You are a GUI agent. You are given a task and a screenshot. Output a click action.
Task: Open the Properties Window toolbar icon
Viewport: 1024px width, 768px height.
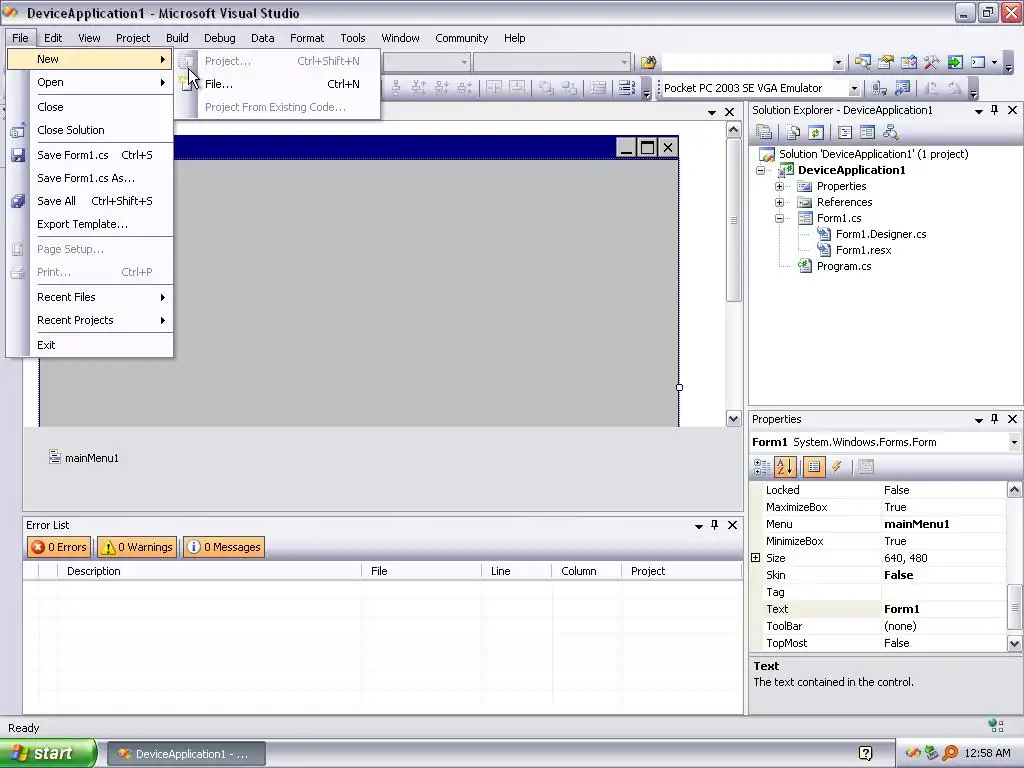(886, 62)
